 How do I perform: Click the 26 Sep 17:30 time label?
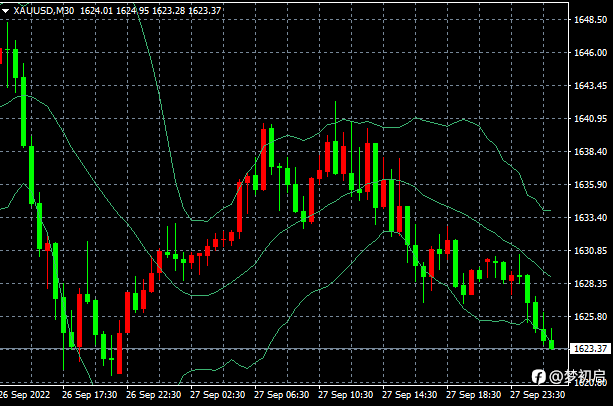coord(90,395)
